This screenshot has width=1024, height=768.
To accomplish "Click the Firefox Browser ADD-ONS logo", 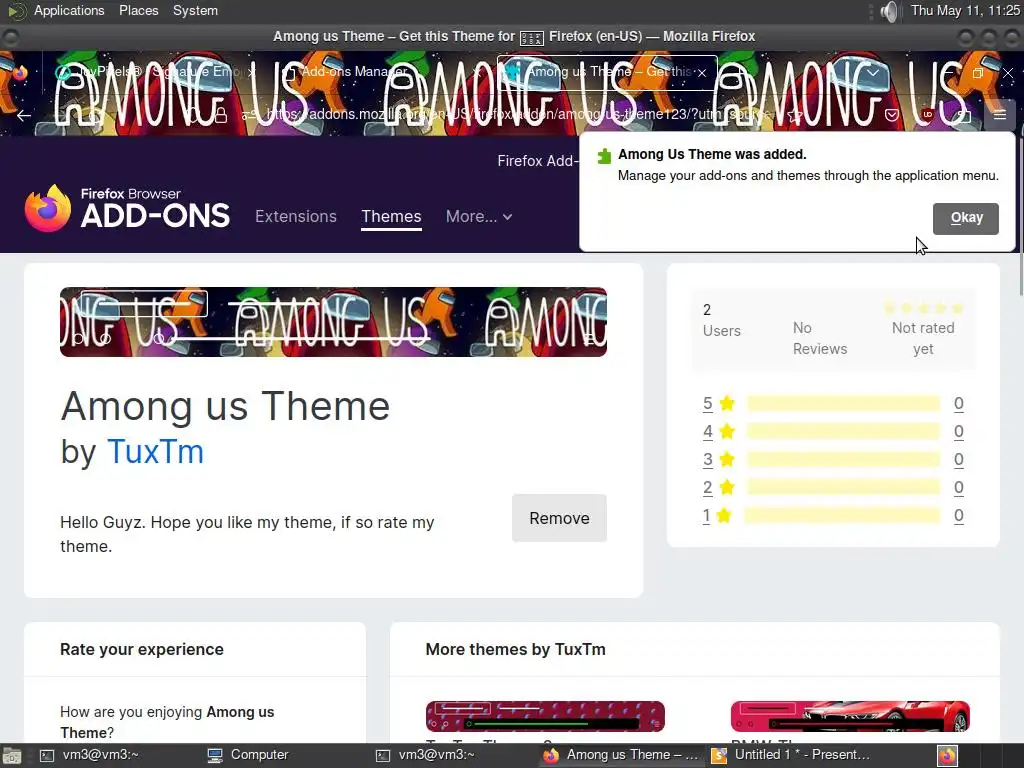I will coord(127,208).
